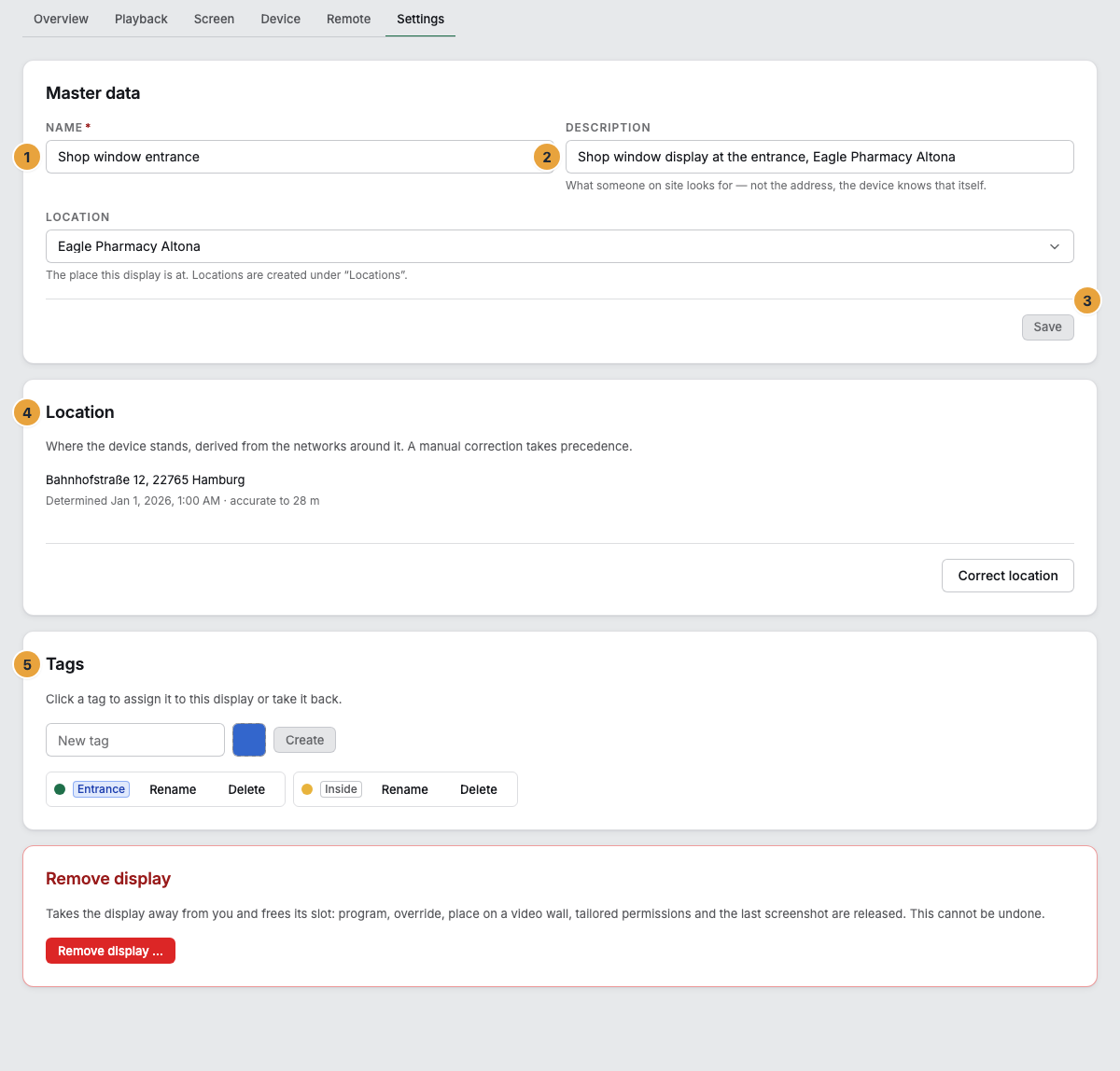This screenshot has width=1120, height=1071.
Task: Click the Create tag button
Action: (x=304, y=740)
